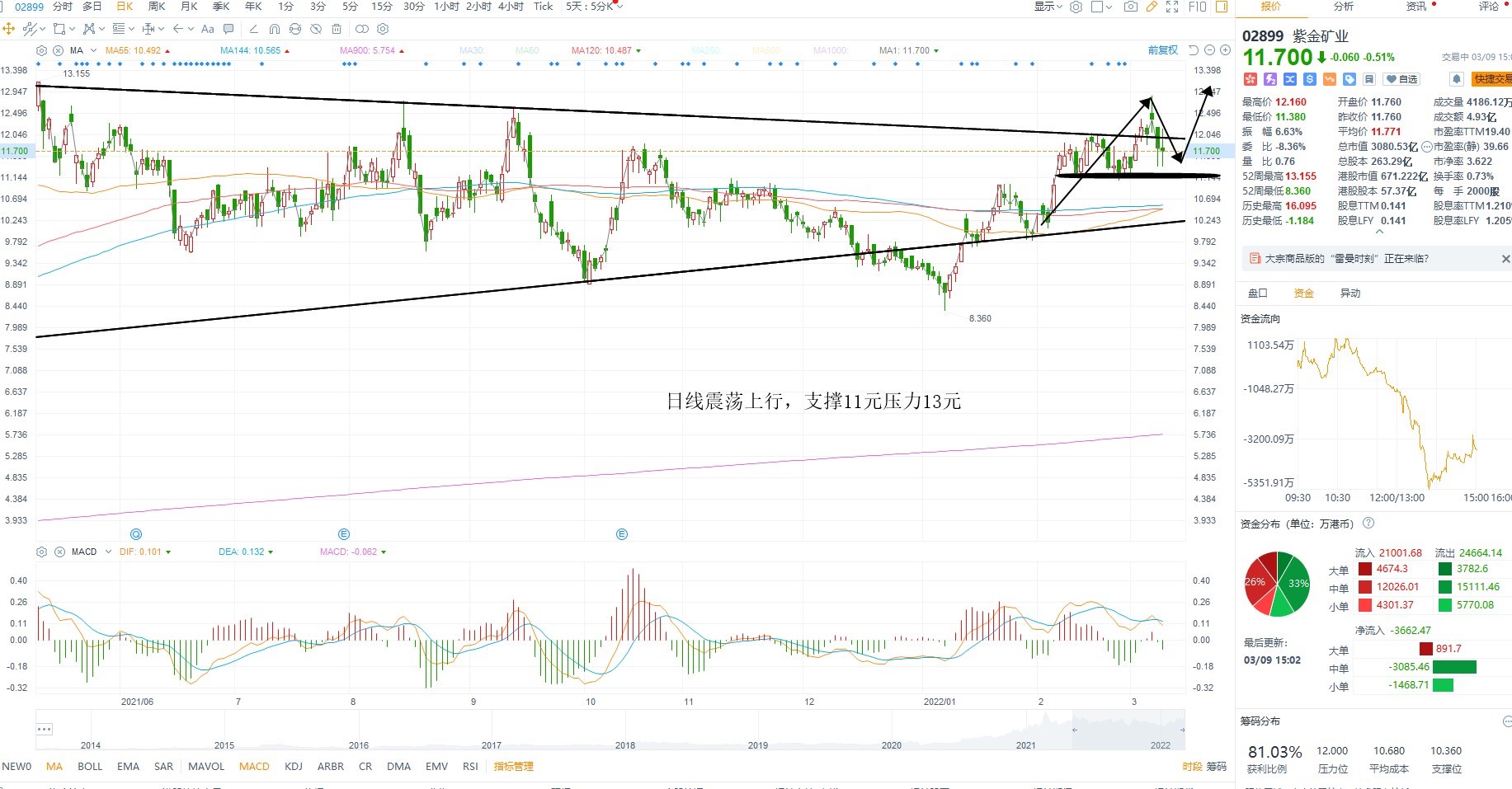Open the 分析 tab in right panel
1512x789 pixels.
pos(1344,7)
